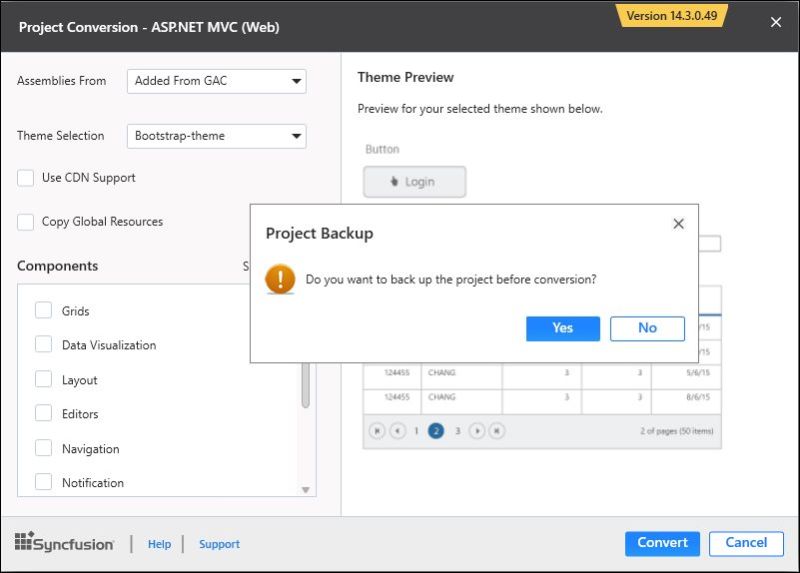The height and width of the screenshot is (573, 800).
Task: Check the Grids component
Action: (x=43, y=310)
